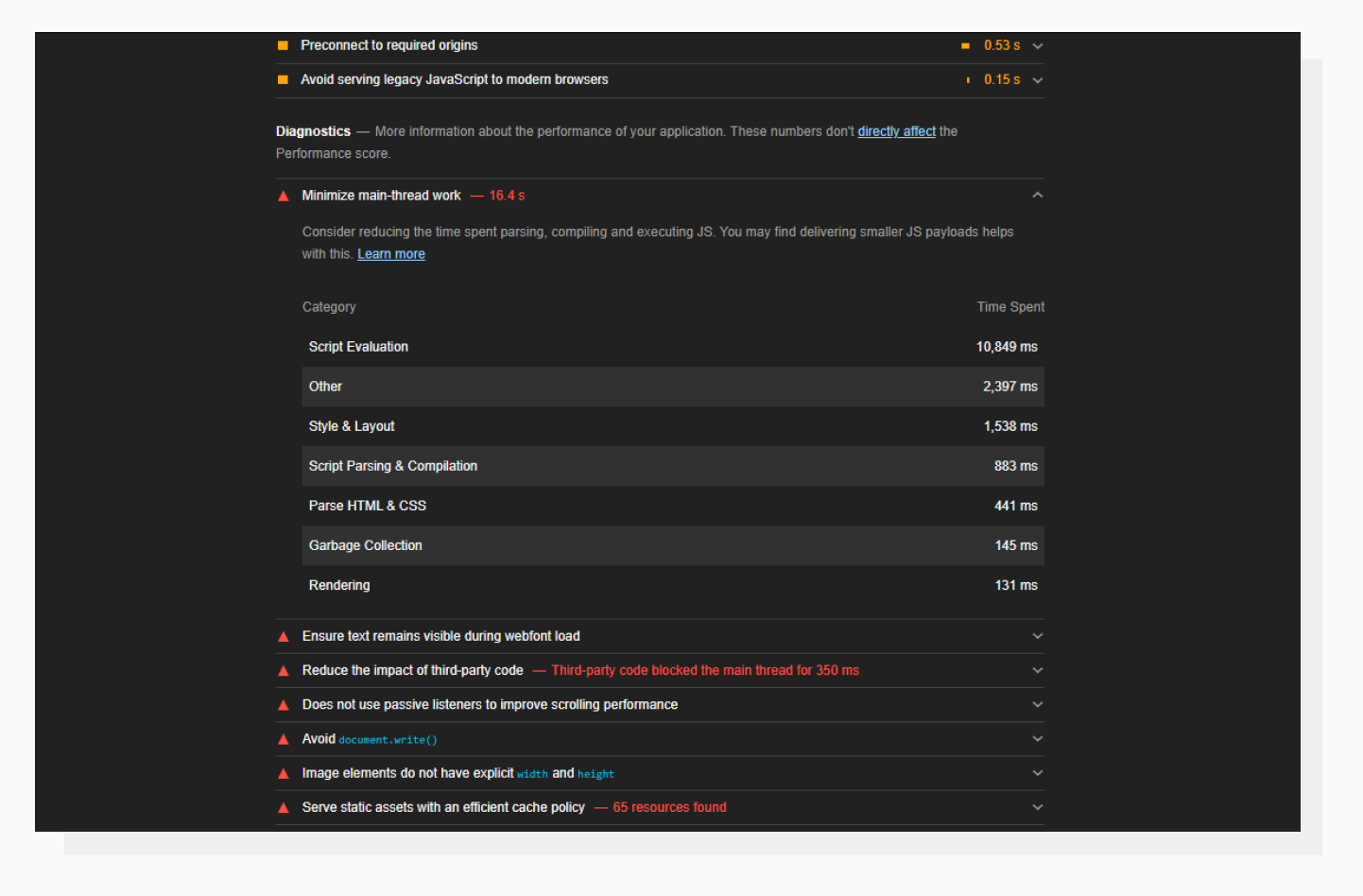Click the document.write() code snippet text

(x=388, y=739)
